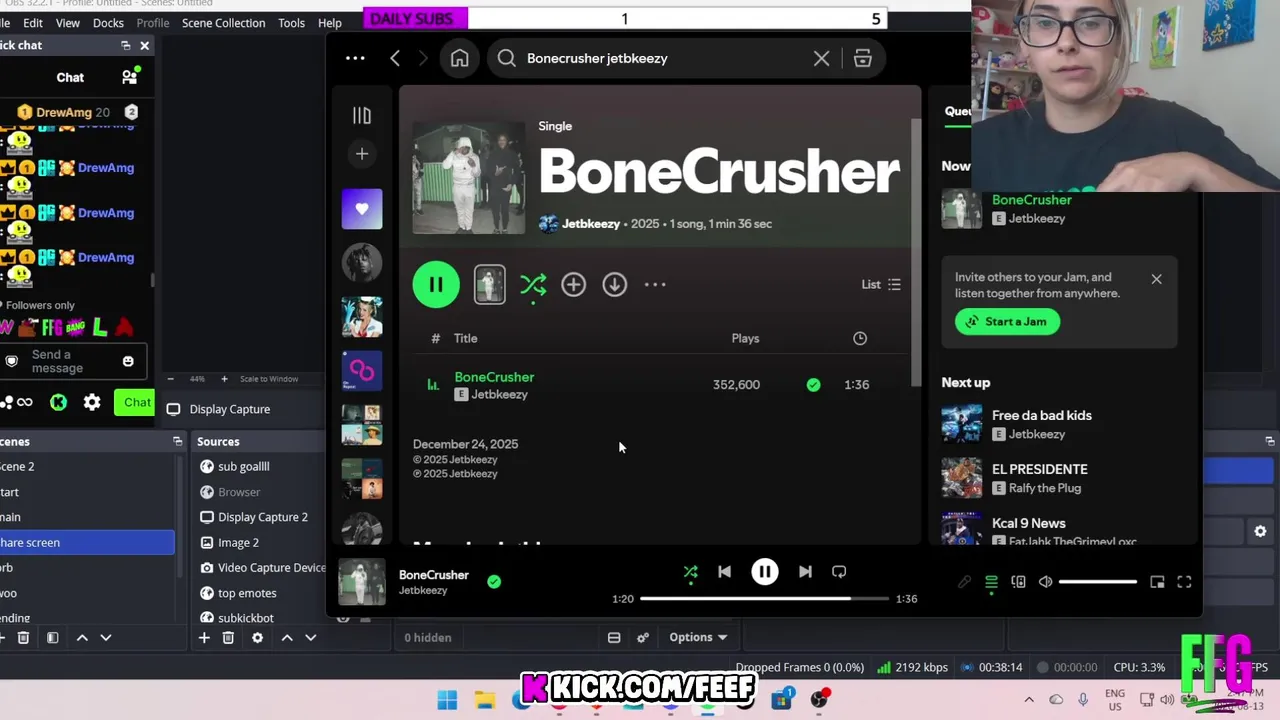Click the lyrics microphone icon

pyautogui.click(x=964, y=582)
